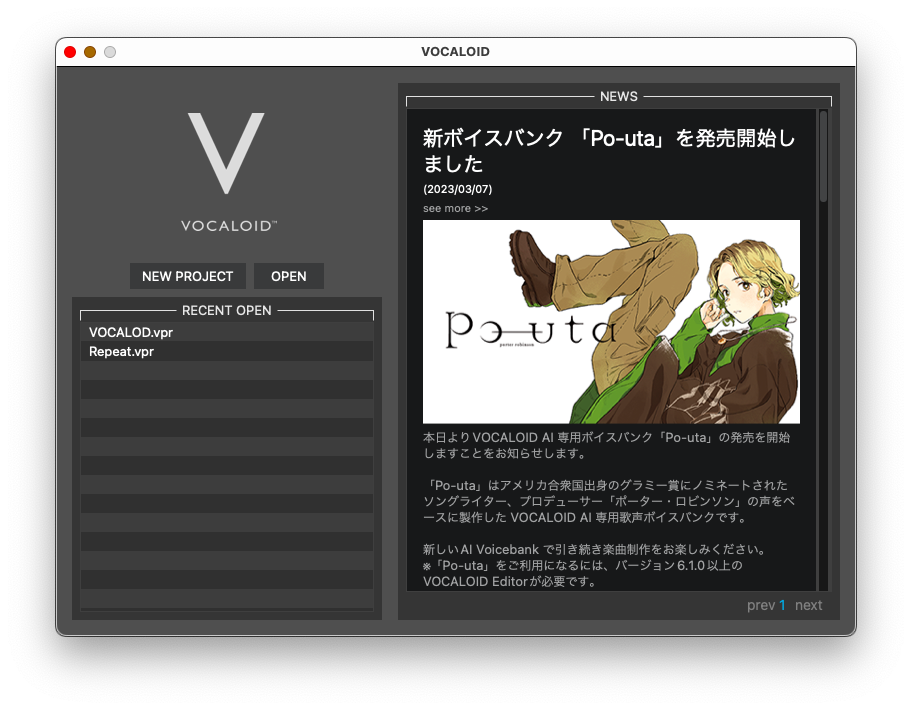Go to the prev news page
912x710 pixels.
pyautogui.click(x=761, y=605)
